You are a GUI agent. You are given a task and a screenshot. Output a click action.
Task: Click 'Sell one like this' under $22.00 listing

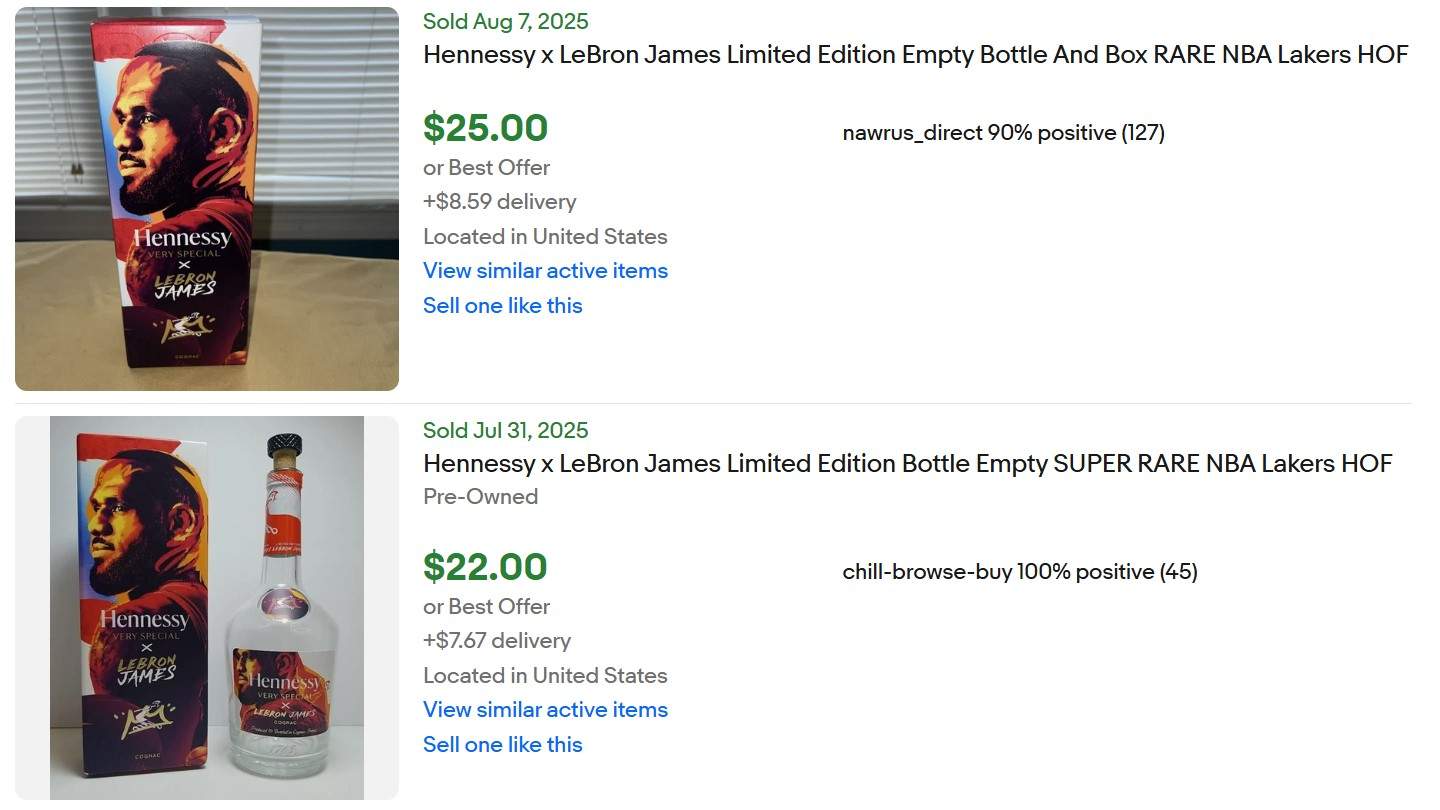[502, 745]
